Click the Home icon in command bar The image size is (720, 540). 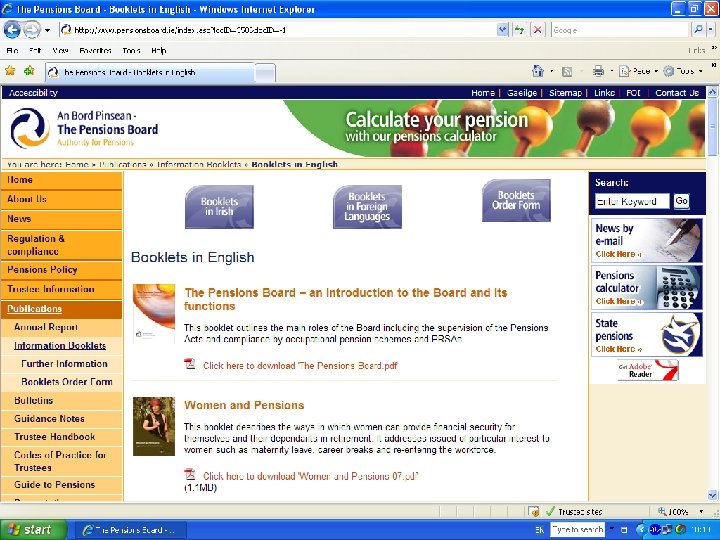tap(538, 71)
